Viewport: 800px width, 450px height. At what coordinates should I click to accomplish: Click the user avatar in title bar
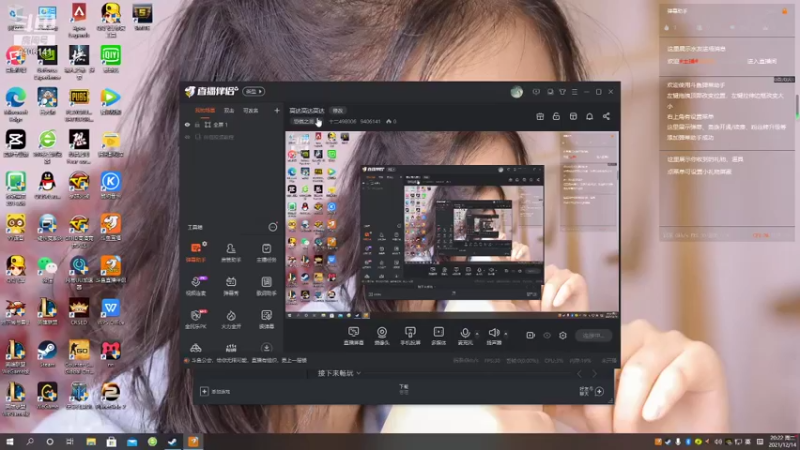pyautogui.click(x=516, y=92)
